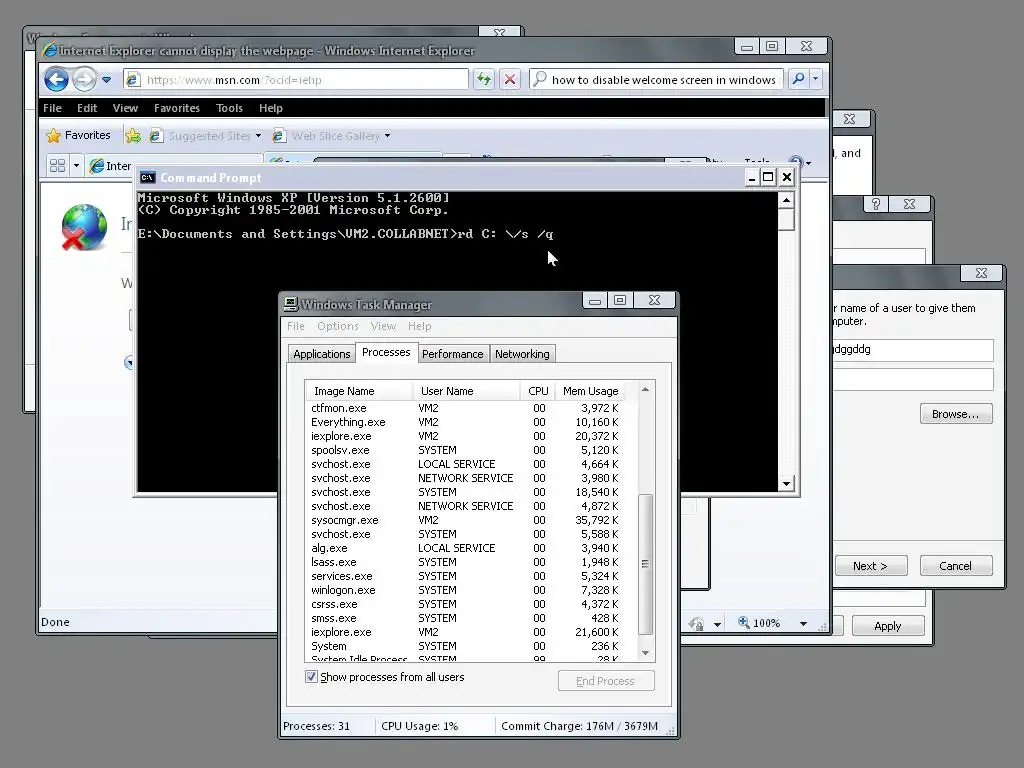This screenshot has width=1024, height=768.
Task: Open the Task Manager Help menu
Action: (x=419, y=326)
